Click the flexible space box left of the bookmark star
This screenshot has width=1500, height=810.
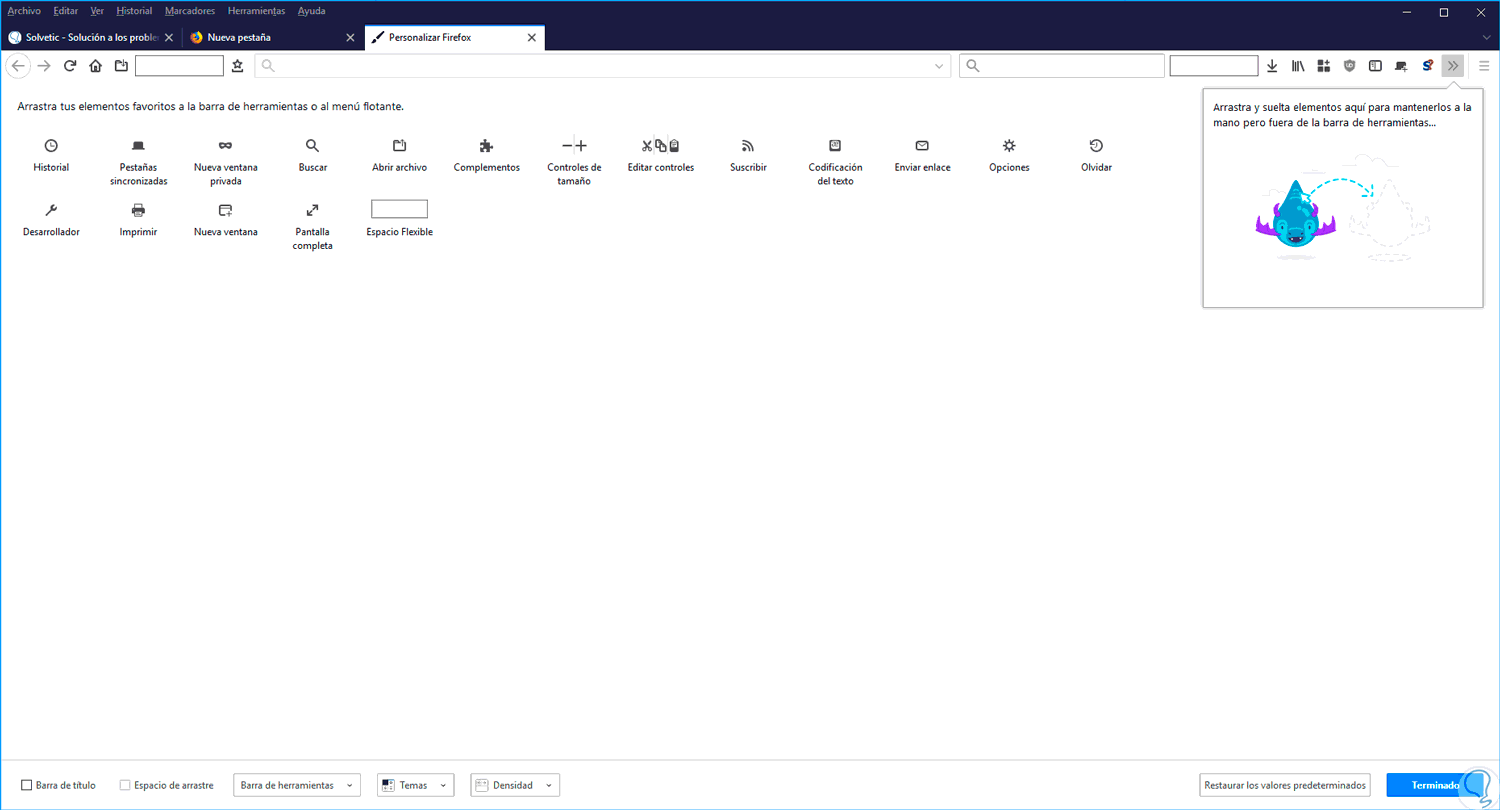click(x=179, y=66)
